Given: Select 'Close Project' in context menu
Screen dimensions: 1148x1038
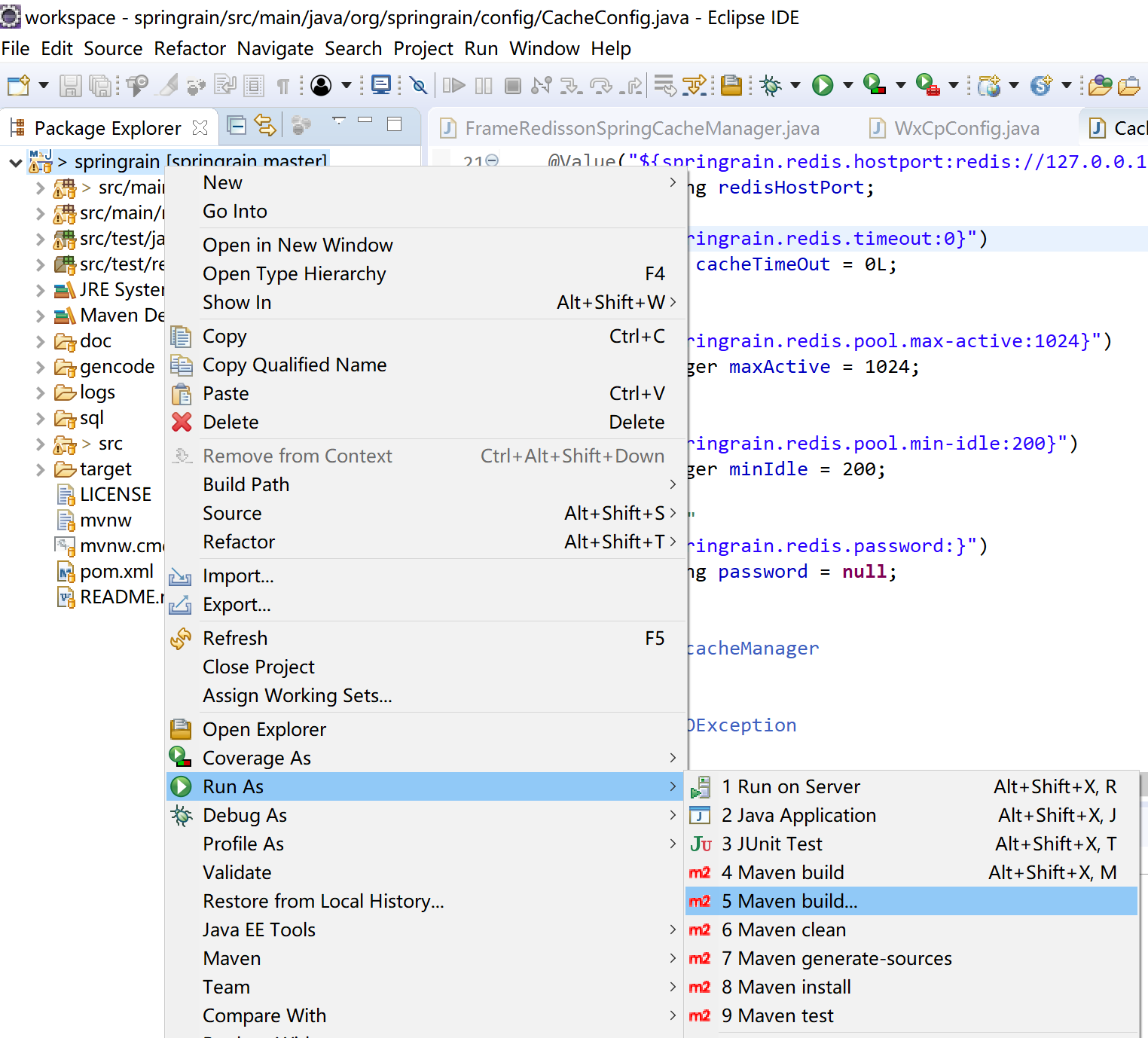Looking at the screenshot, I should point(258,667).
